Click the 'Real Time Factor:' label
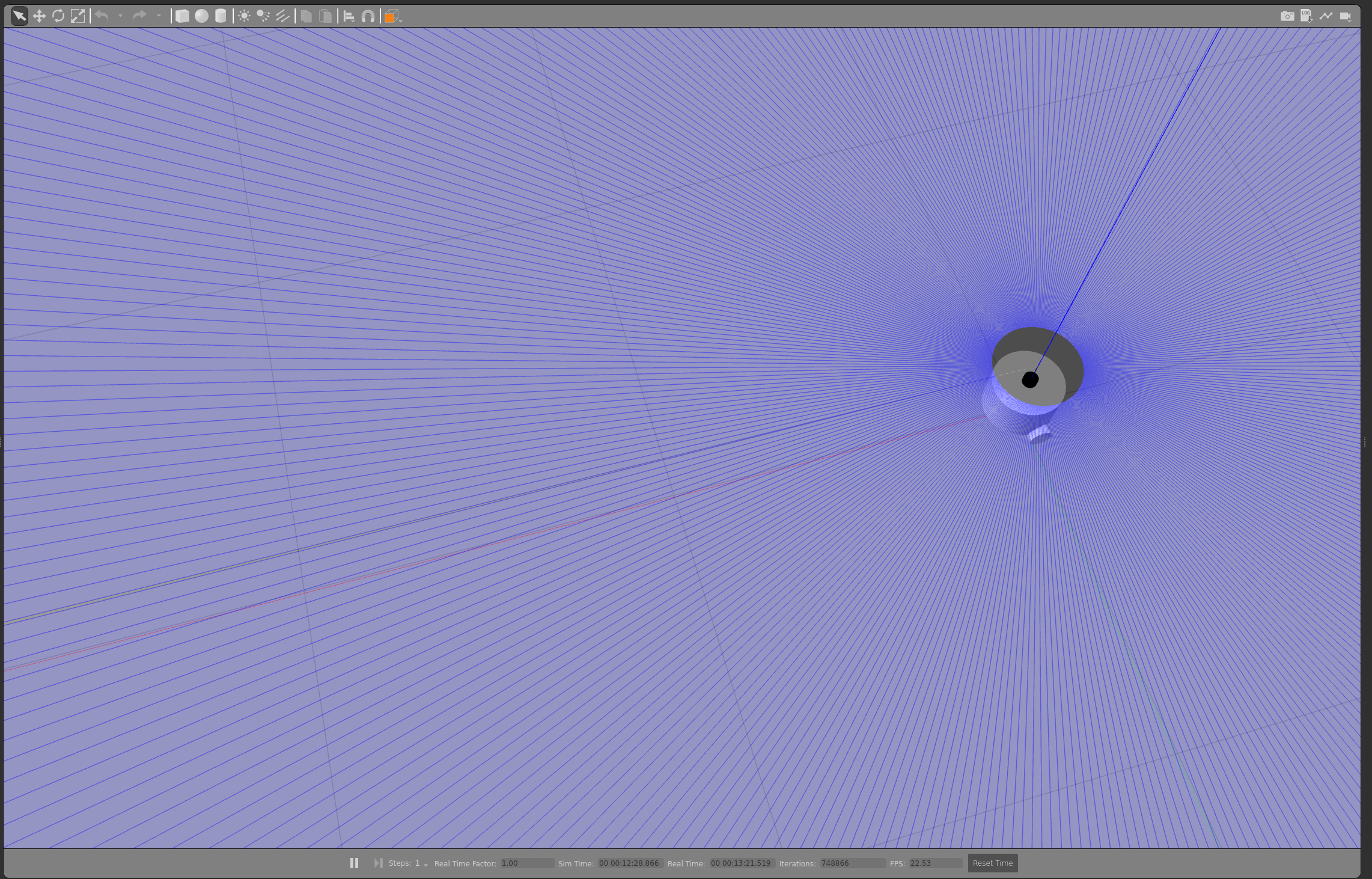This screenshot has height=879, width=1372. coord(465,863)
